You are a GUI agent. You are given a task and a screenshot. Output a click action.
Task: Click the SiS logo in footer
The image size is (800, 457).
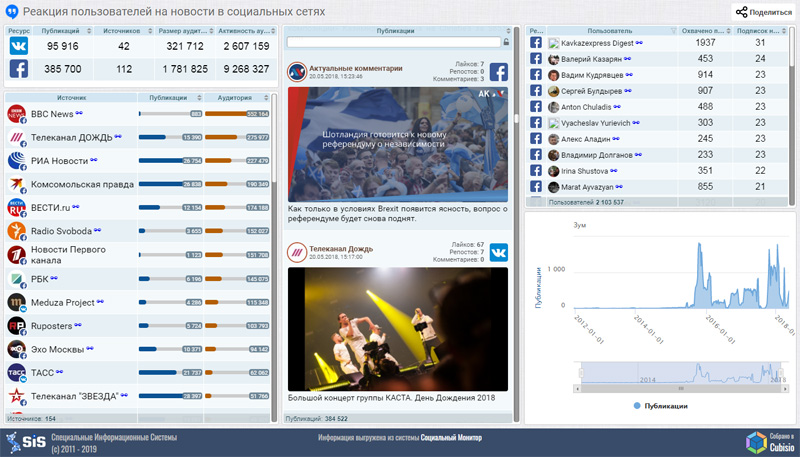[26, 442]
